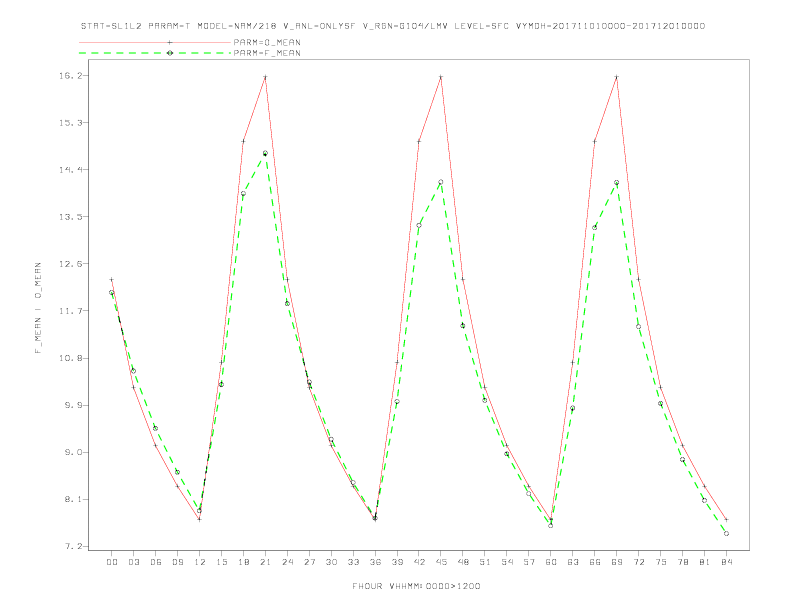
Task: Click the 06 forecast hour tick label
Action: pos(156,562)
